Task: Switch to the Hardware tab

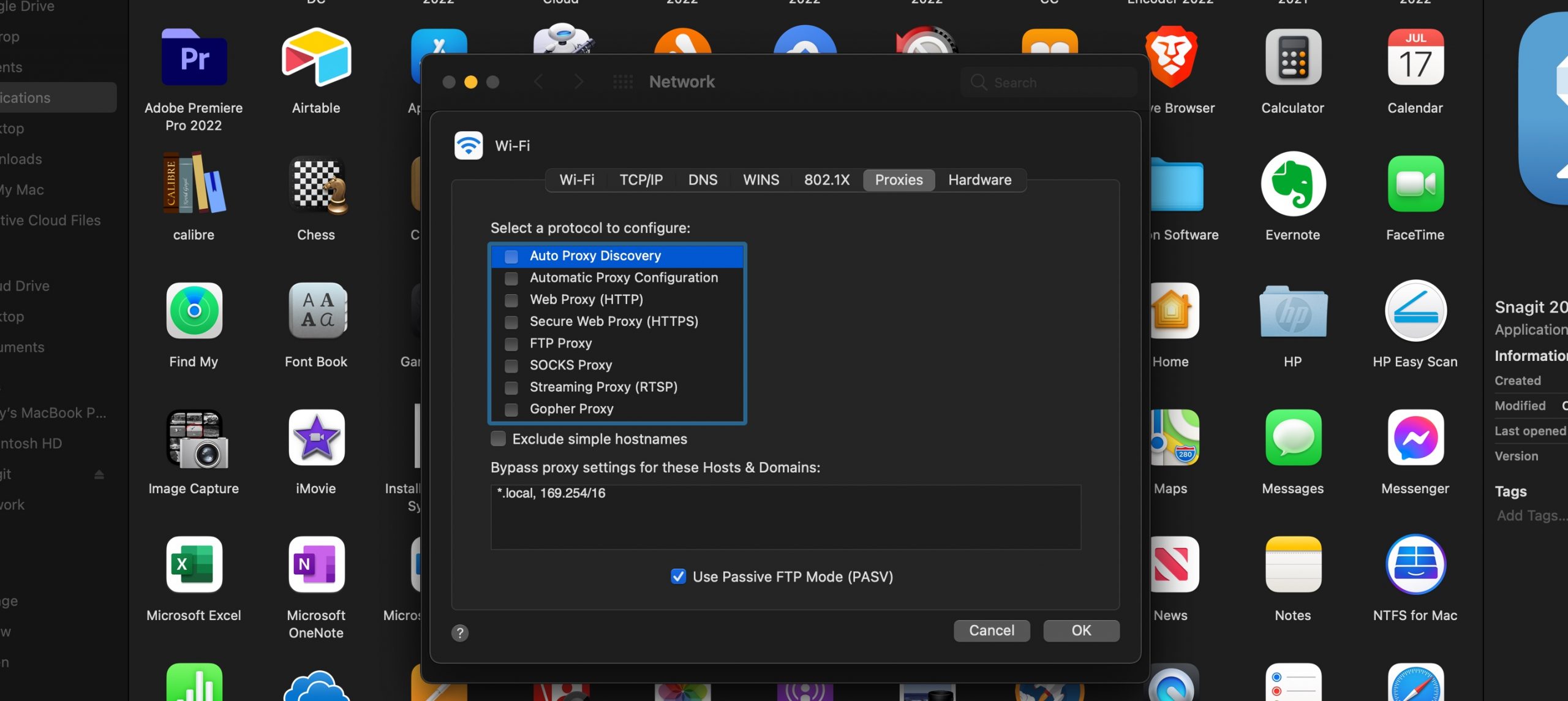Action: pos(979,180)
